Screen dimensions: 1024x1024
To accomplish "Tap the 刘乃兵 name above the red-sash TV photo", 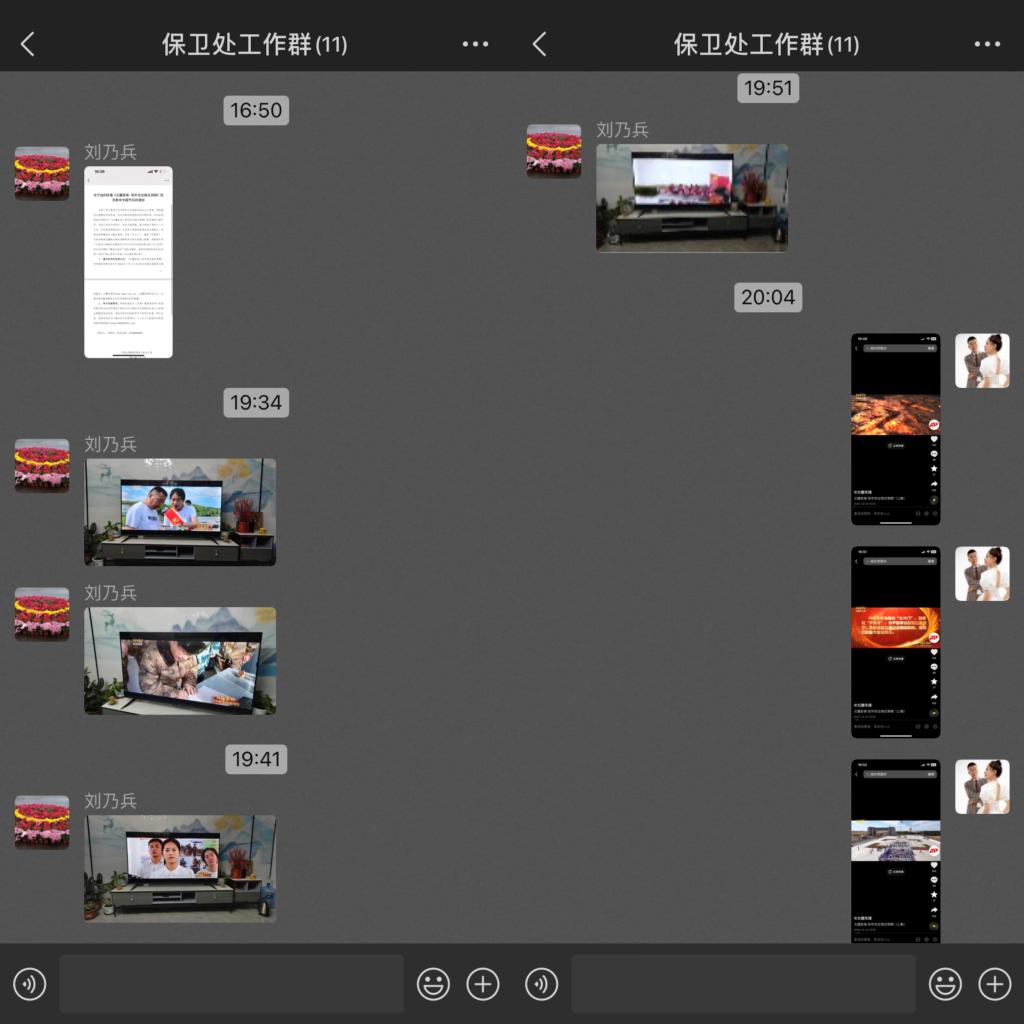I will point(110,444).
